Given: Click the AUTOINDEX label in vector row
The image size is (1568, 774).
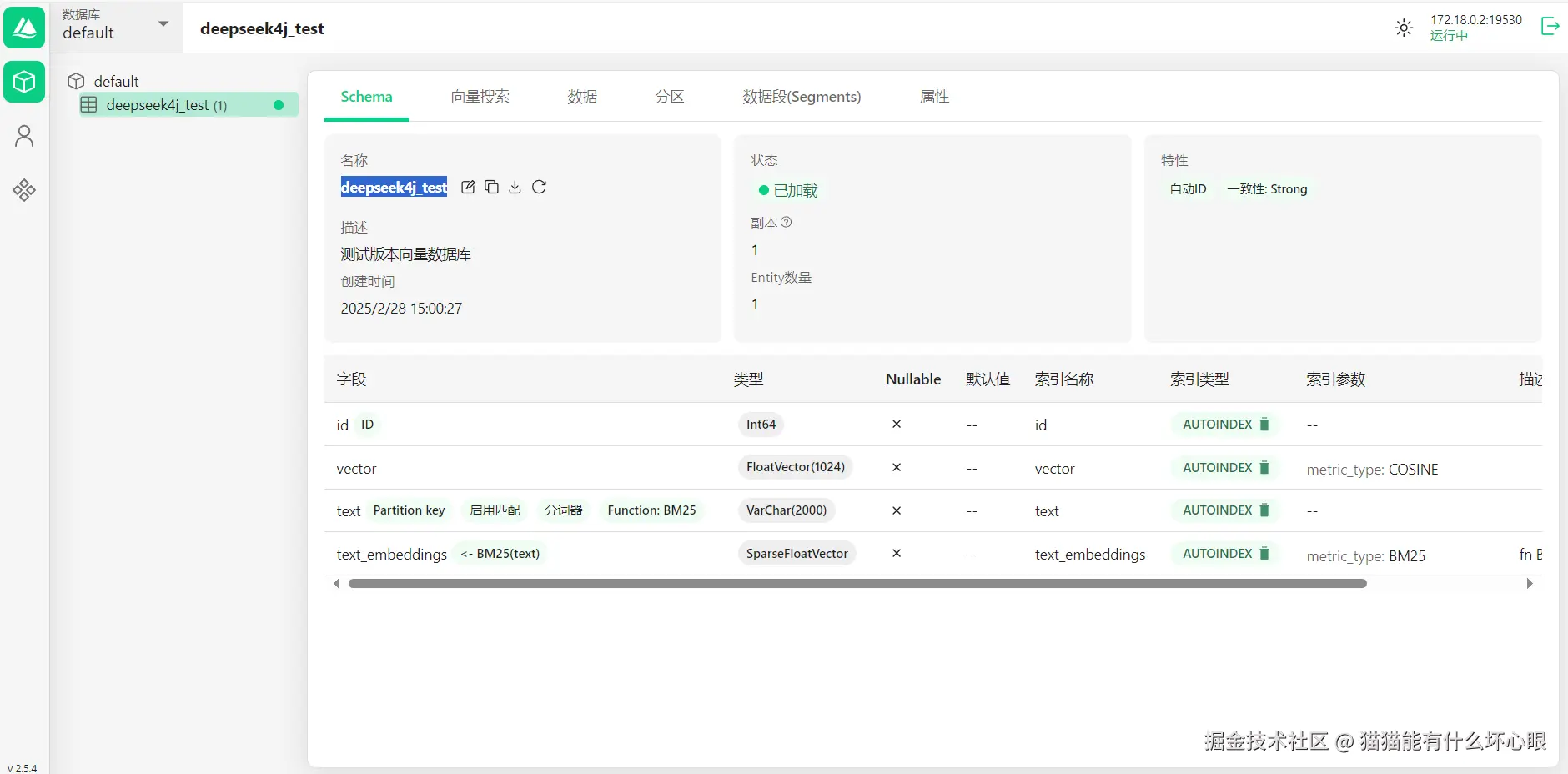Looking at the screenshot, I should coord(1217,467).
